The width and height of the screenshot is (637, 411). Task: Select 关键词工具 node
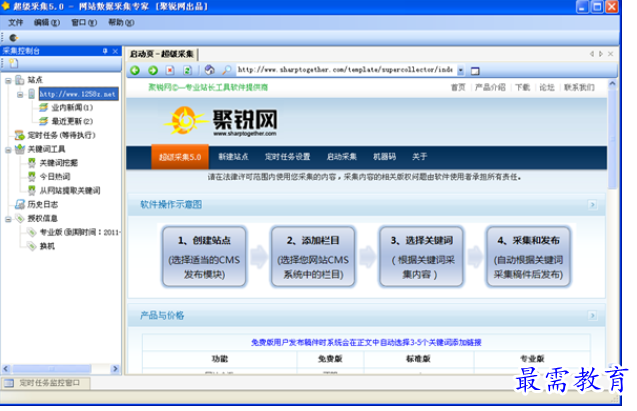46,149
